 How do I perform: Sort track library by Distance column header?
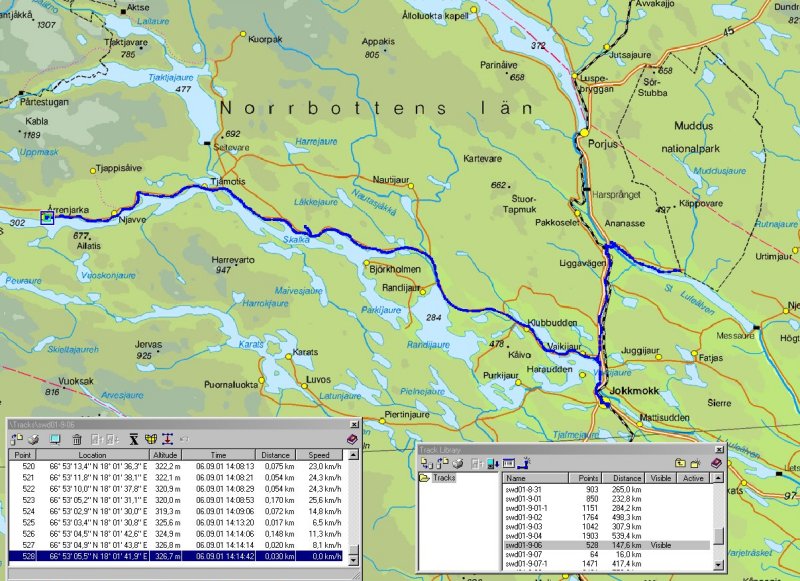(x=625, y=479)
